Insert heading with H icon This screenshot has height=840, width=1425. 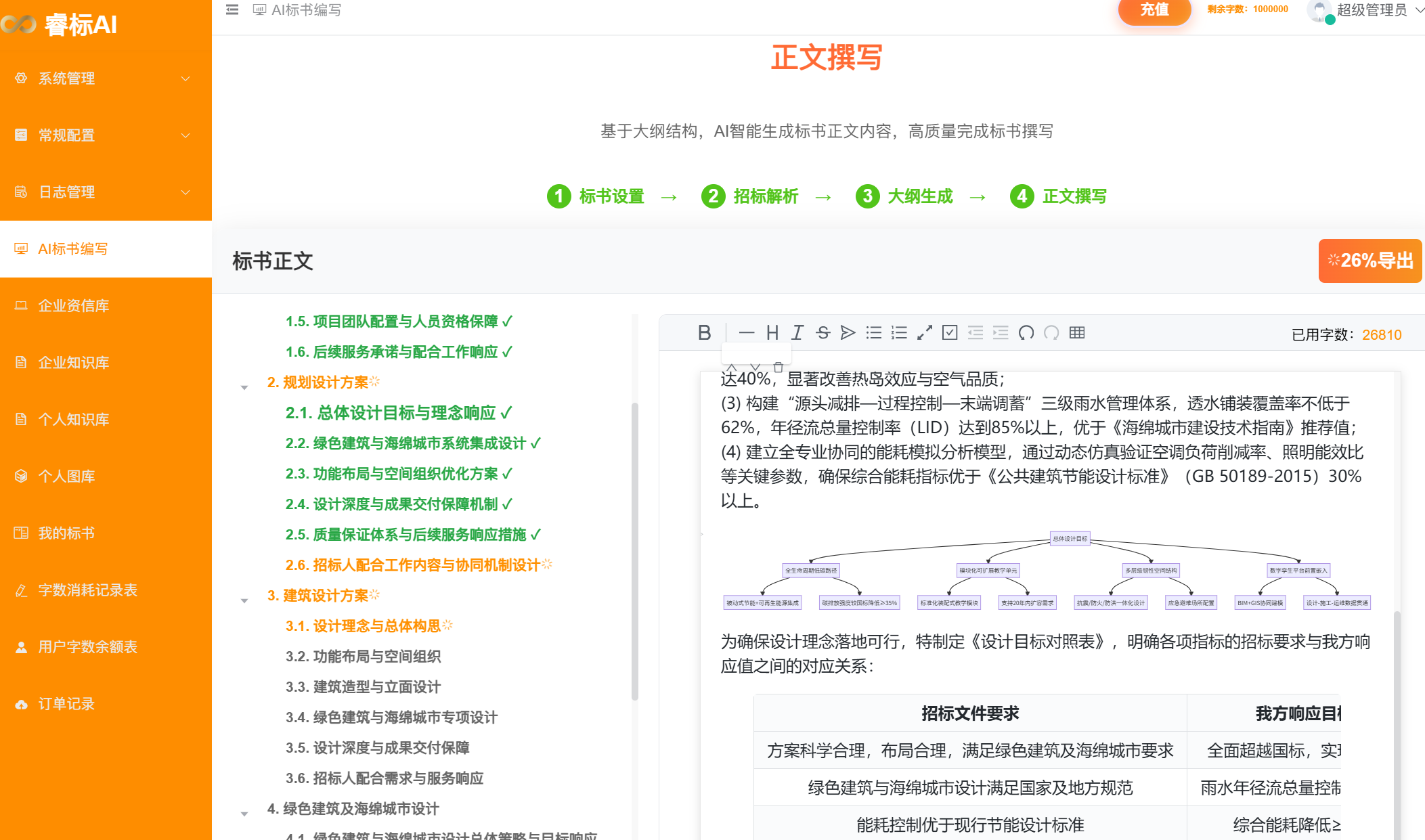coord(772,333)
